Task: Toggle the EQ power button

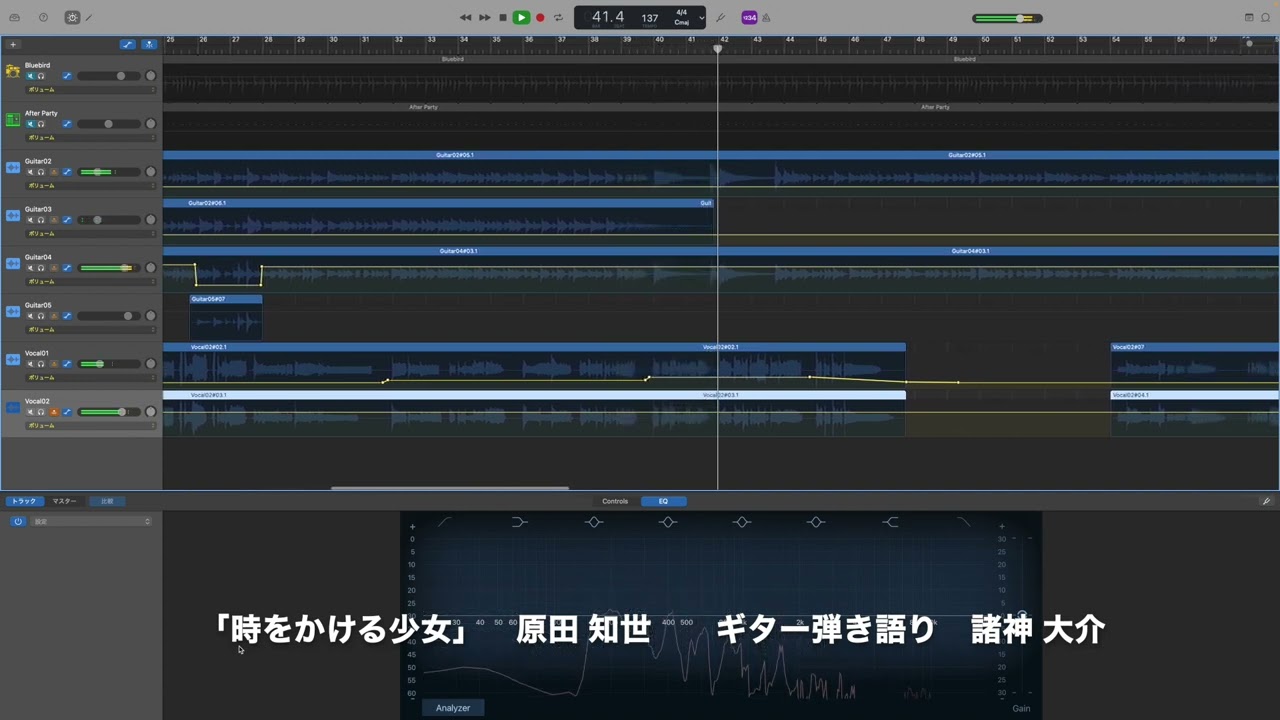Action: click(x=17, y=521)
